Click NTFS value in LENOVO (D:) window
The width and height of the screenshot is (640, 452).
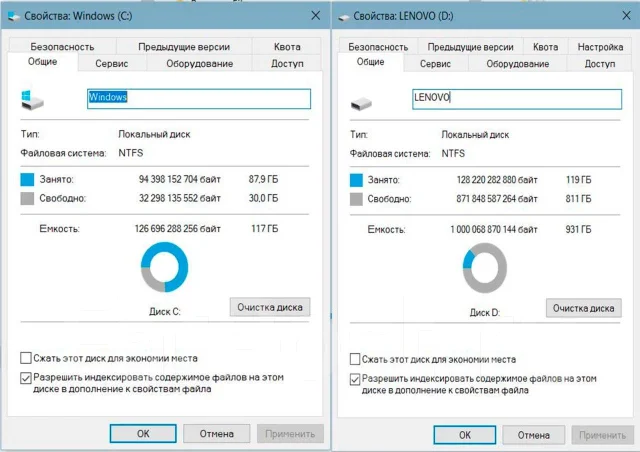pyautogui.click(x=453, y=154)
